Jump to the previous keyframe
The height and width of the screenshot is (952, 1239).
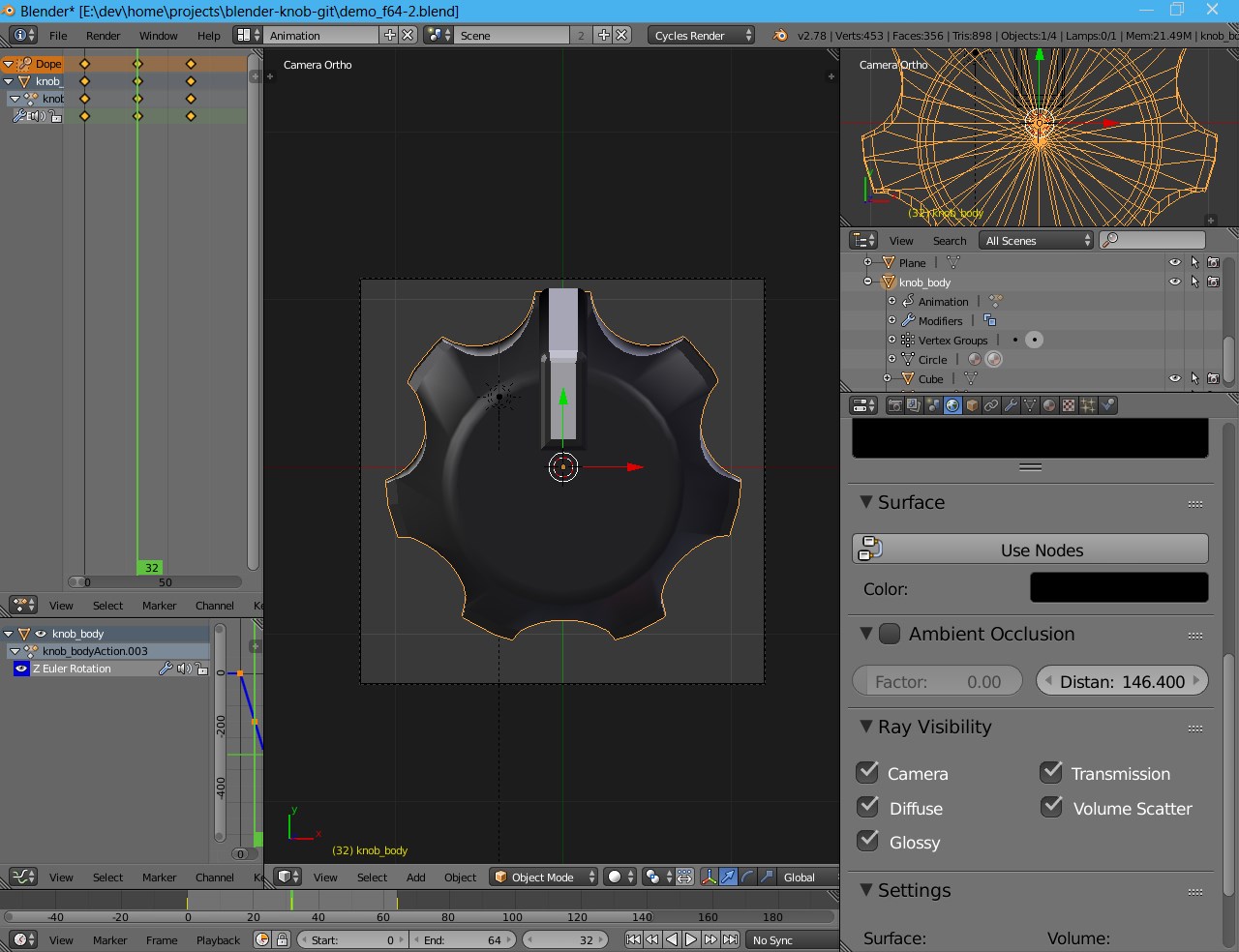pos(652,939)
